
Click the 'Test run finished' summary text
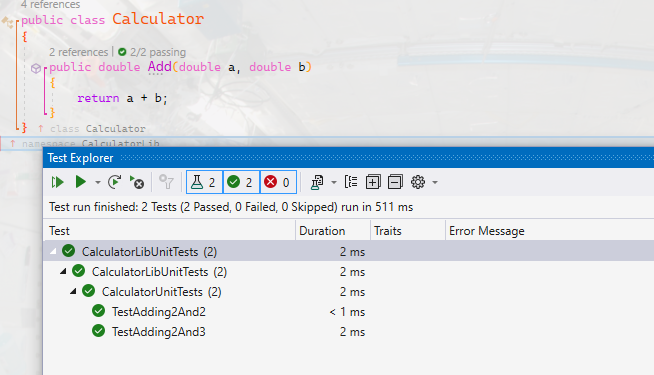231,207
